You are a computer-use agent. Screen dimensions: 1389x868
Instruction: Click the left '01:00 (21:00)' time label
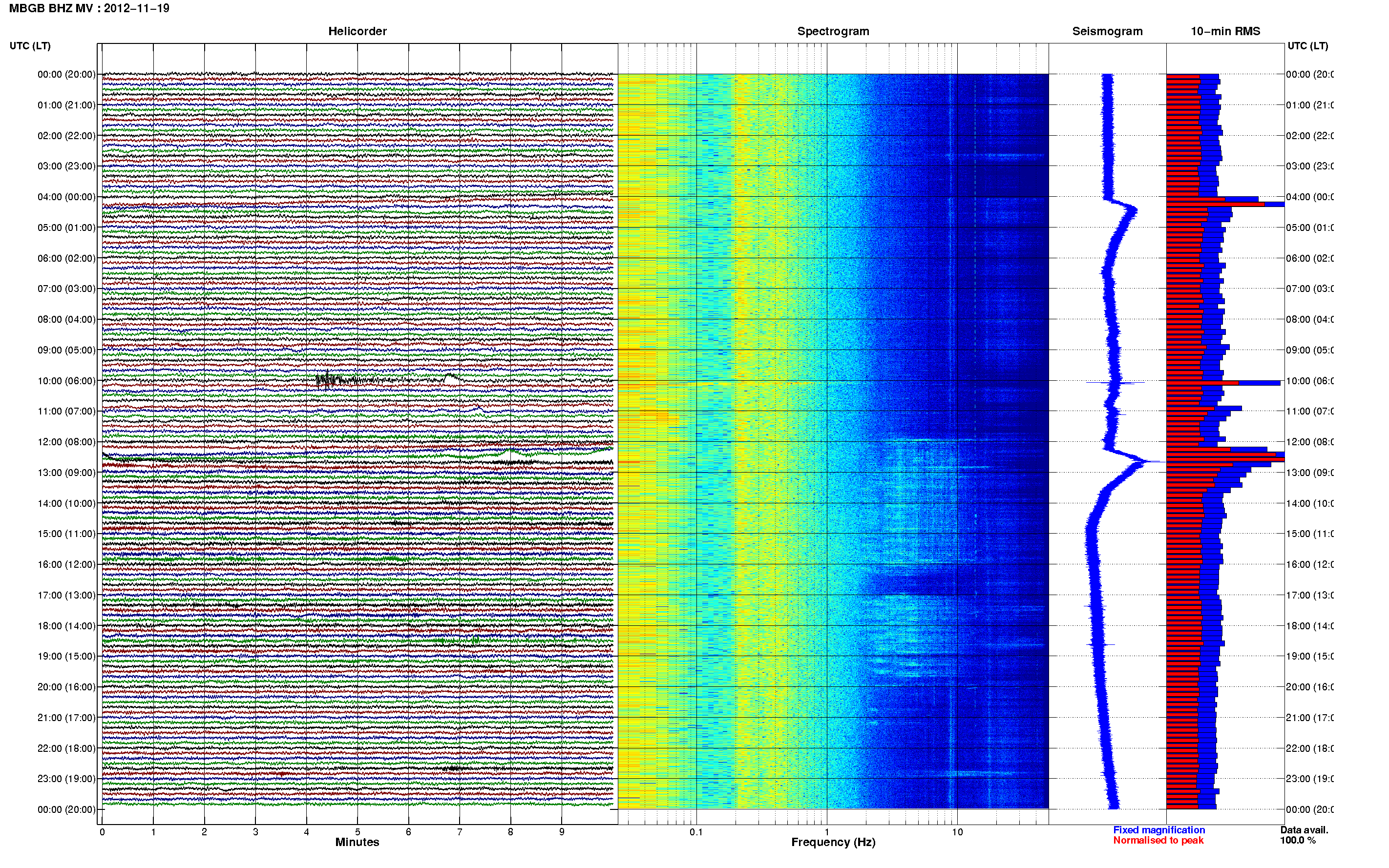66,105
